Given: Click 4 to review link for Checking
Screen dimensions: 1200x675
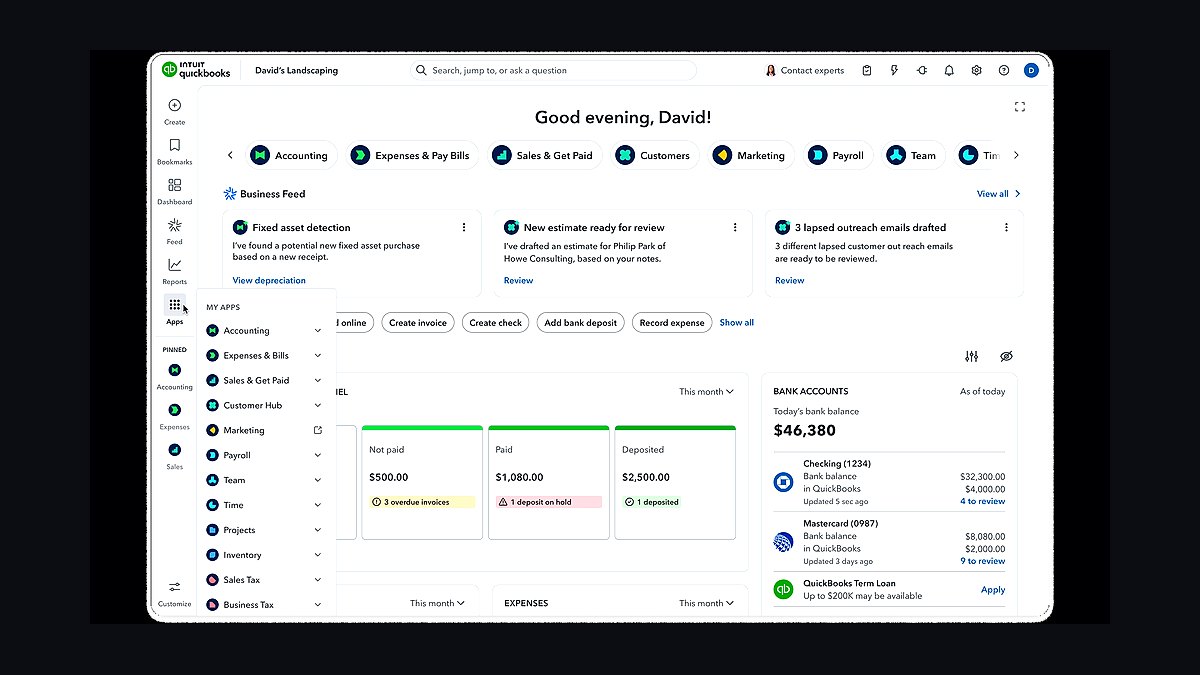Looking at the screenshot, I should tap(983, 501).
